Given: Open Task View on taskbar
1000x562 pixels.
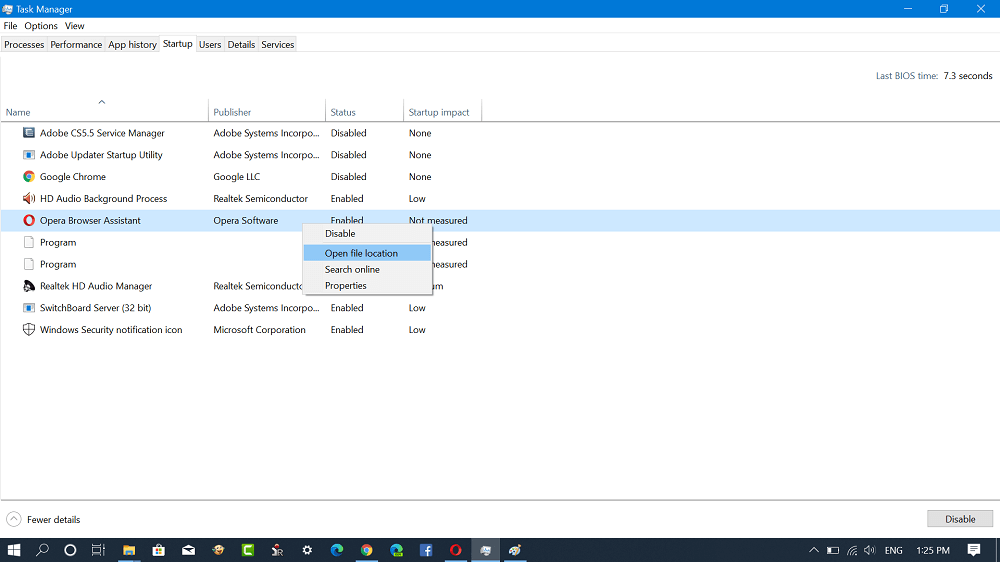Looking at the screenshot, I should [x=98, y=550].
